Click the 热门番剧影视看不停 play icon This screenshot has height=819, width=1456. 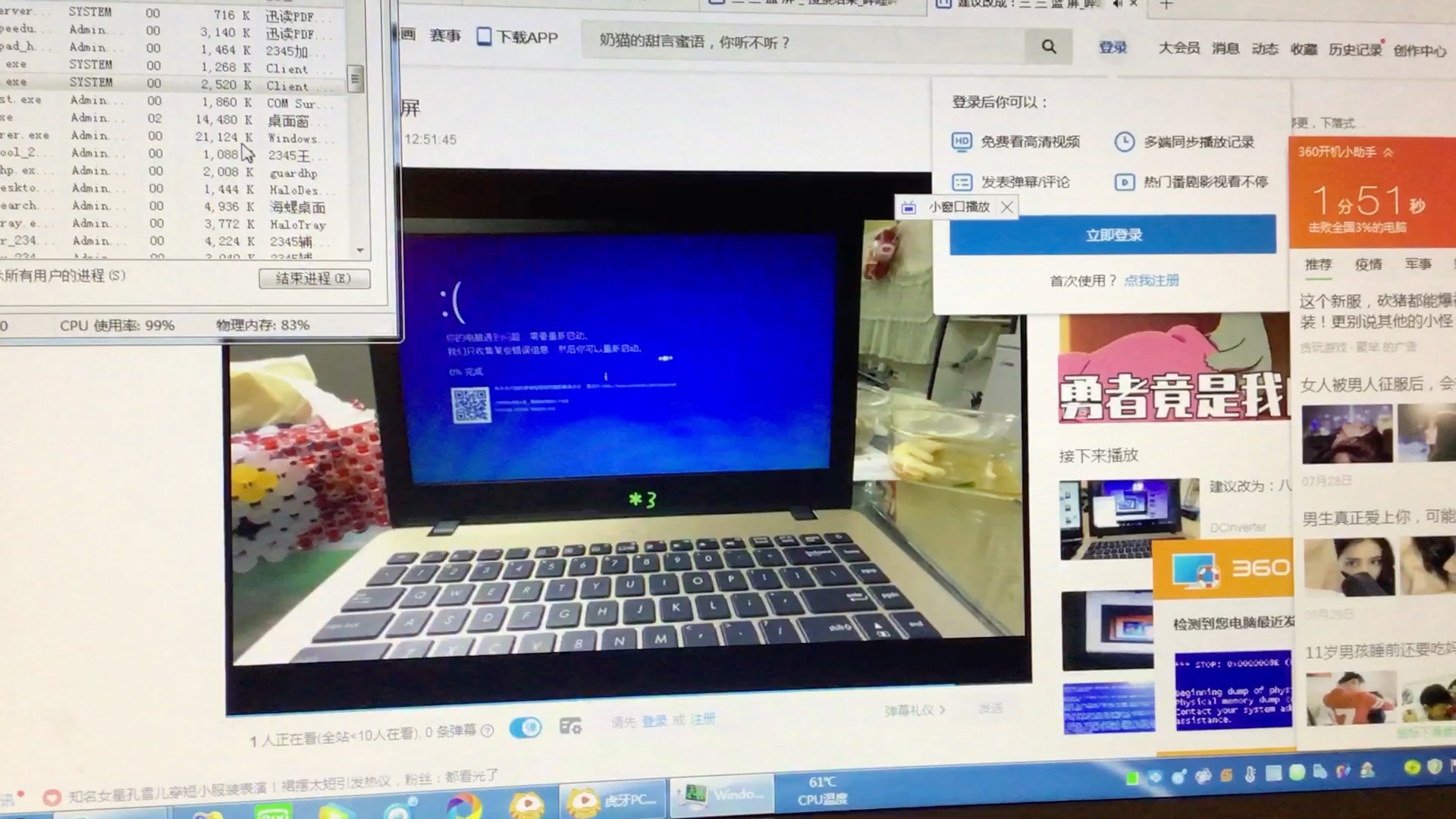(1125, 182)
